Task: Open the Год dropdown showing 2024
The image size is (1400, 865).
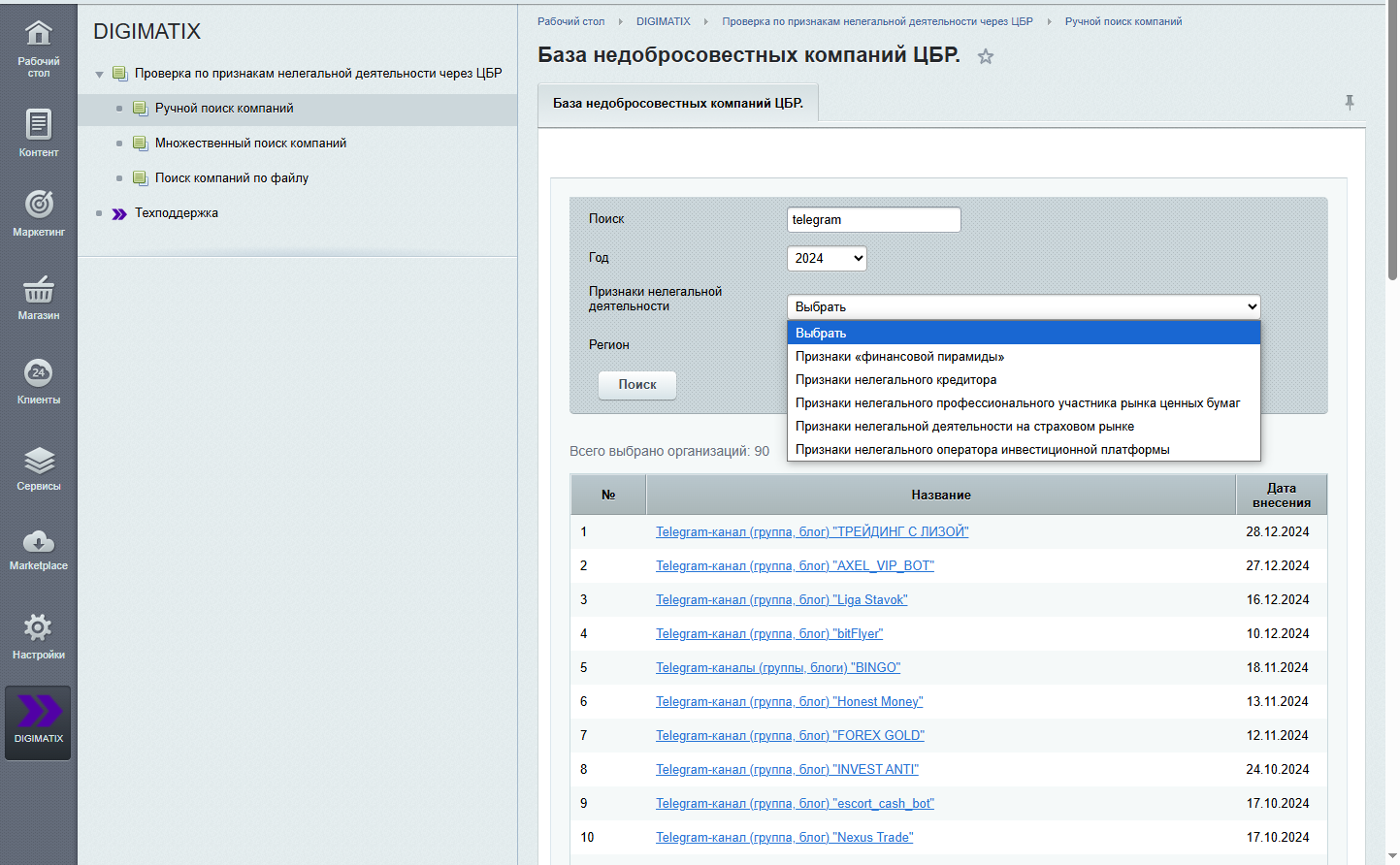Action: (x=827, y=258)
